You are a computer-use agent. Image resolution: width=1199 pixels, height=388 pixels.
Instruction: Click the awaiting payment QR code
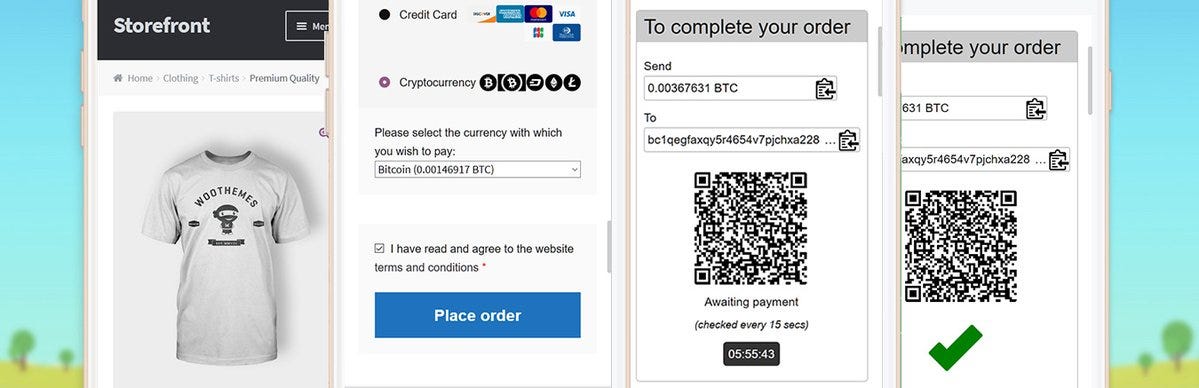pyautogui.click(x=751, y=229)
